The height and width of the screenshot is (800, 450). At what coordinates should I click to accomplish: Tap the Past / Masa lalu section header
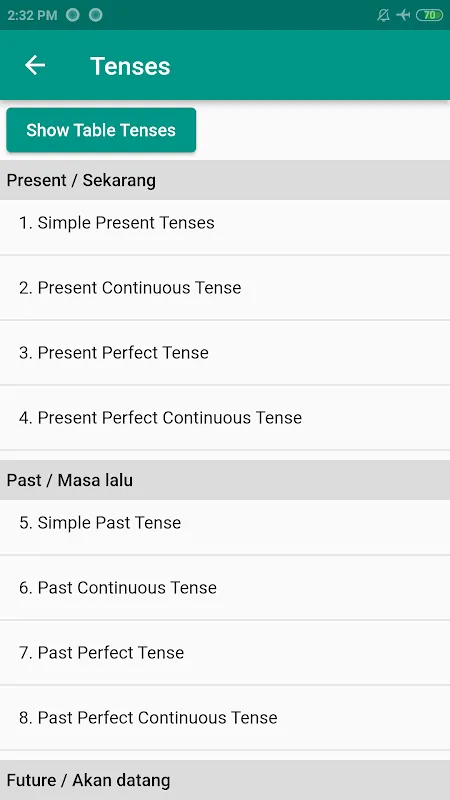(225, 480)
